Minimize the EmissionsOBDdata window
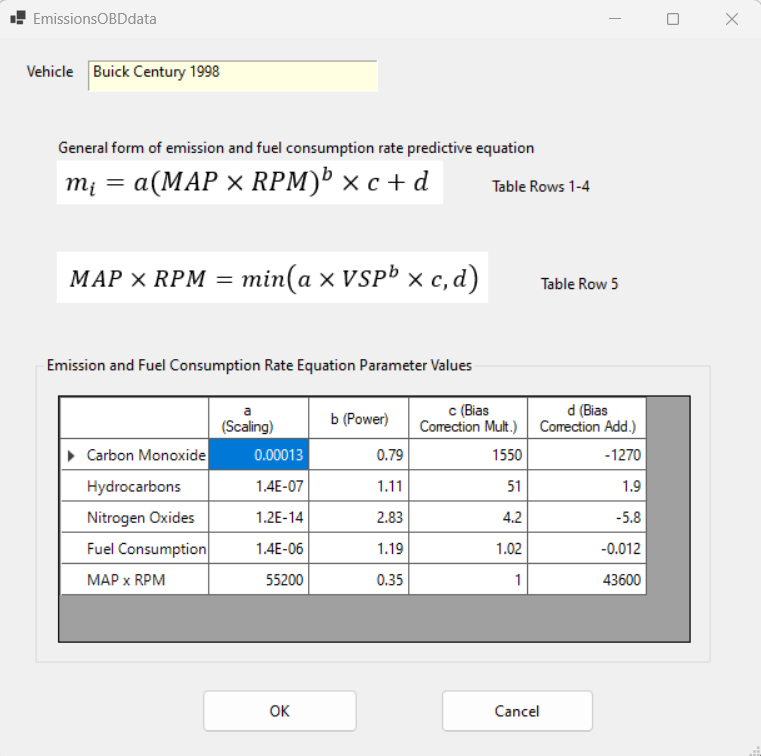The width and height of the screenshot is (761, 756). 615,19
